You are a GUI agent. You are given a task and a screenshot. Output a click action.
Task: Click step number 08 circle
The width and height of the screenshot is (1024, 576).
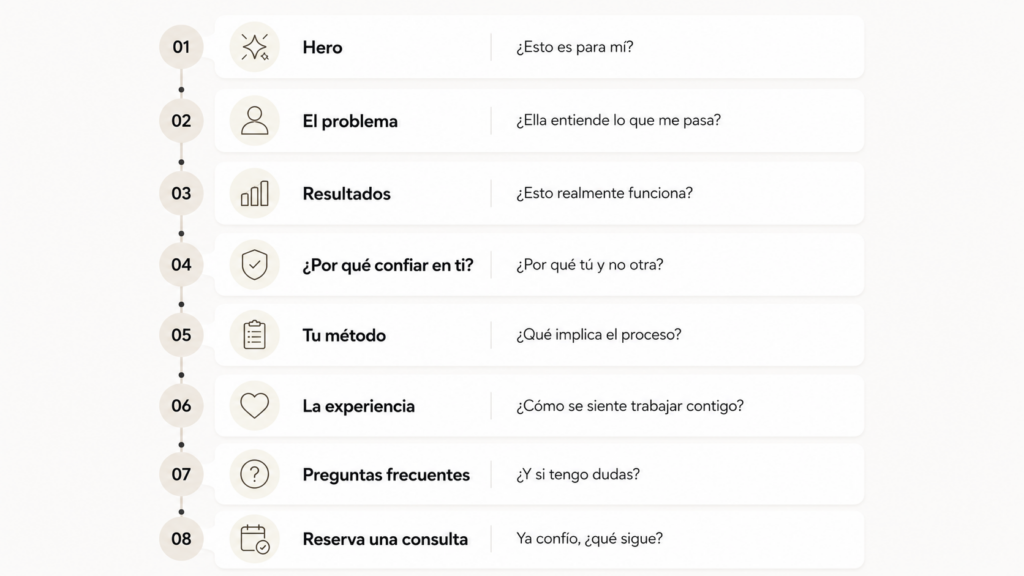[x=182, y=539]
